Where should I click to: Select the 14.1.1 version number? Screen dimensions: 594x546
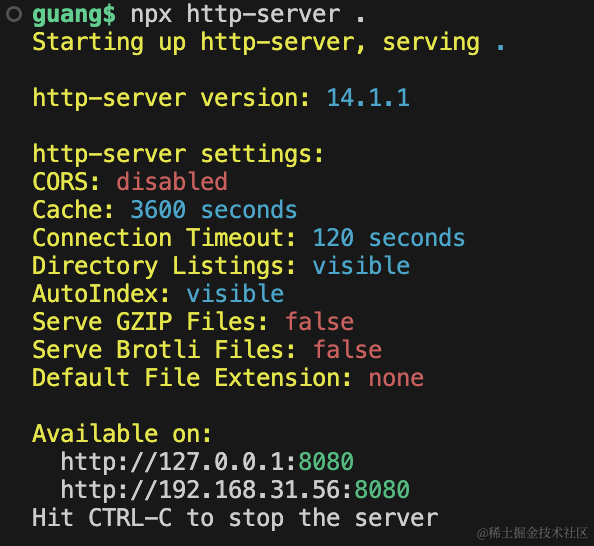[368, 98]
